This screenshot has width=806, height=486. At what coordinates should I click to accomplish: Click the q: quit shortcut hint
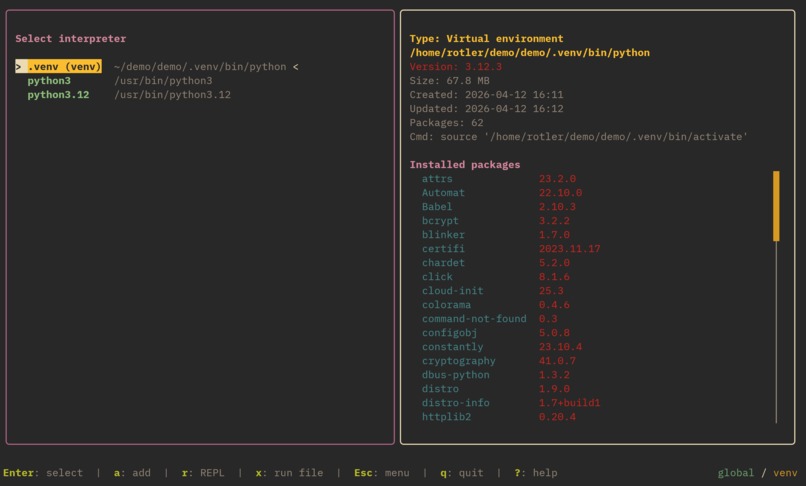click(462, 473)
